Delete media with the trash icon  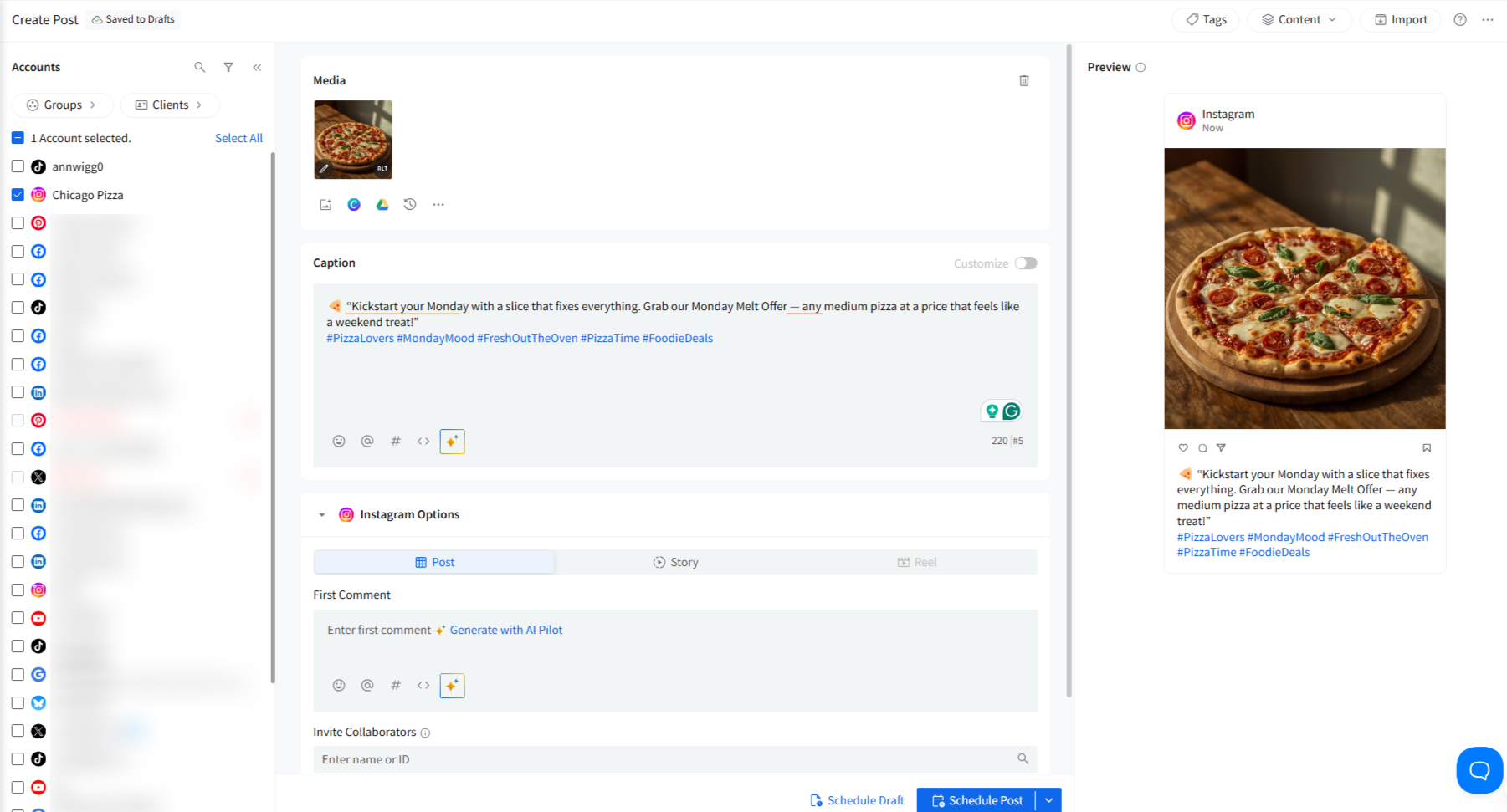point(1024,80)
